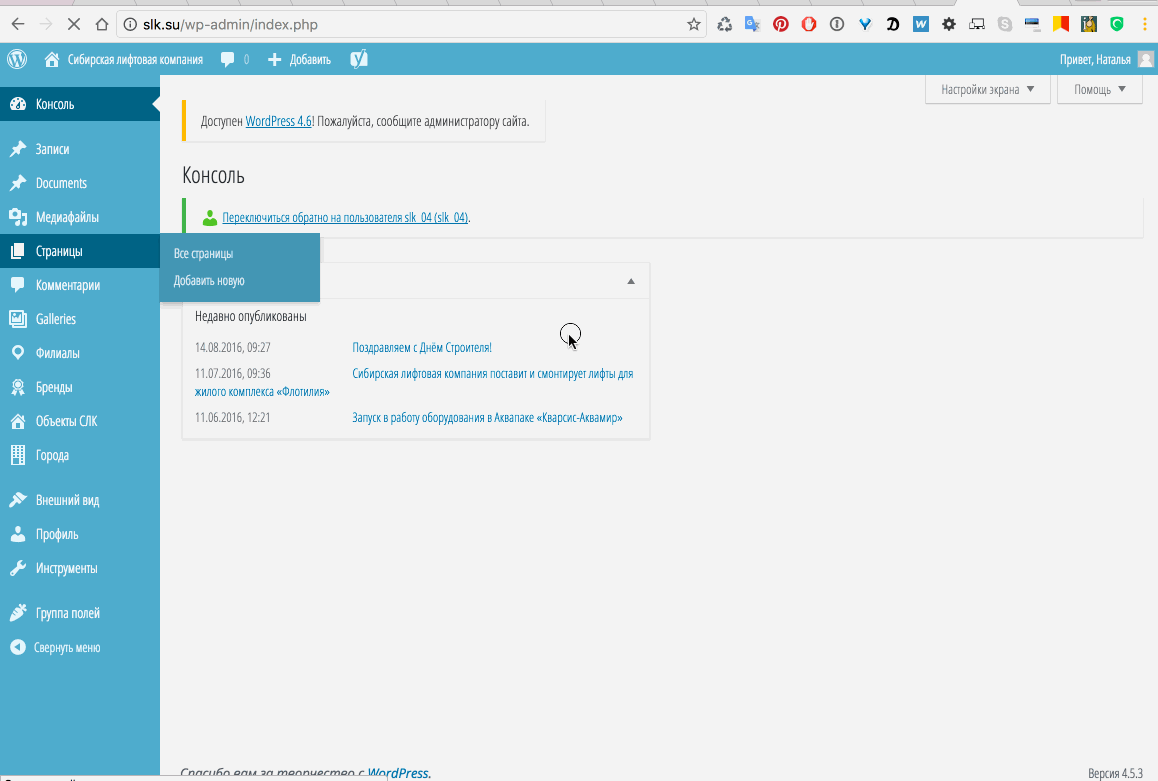
Task: Click the greyed-out Skype extension icon
Action: click(x=1005, y=24)
